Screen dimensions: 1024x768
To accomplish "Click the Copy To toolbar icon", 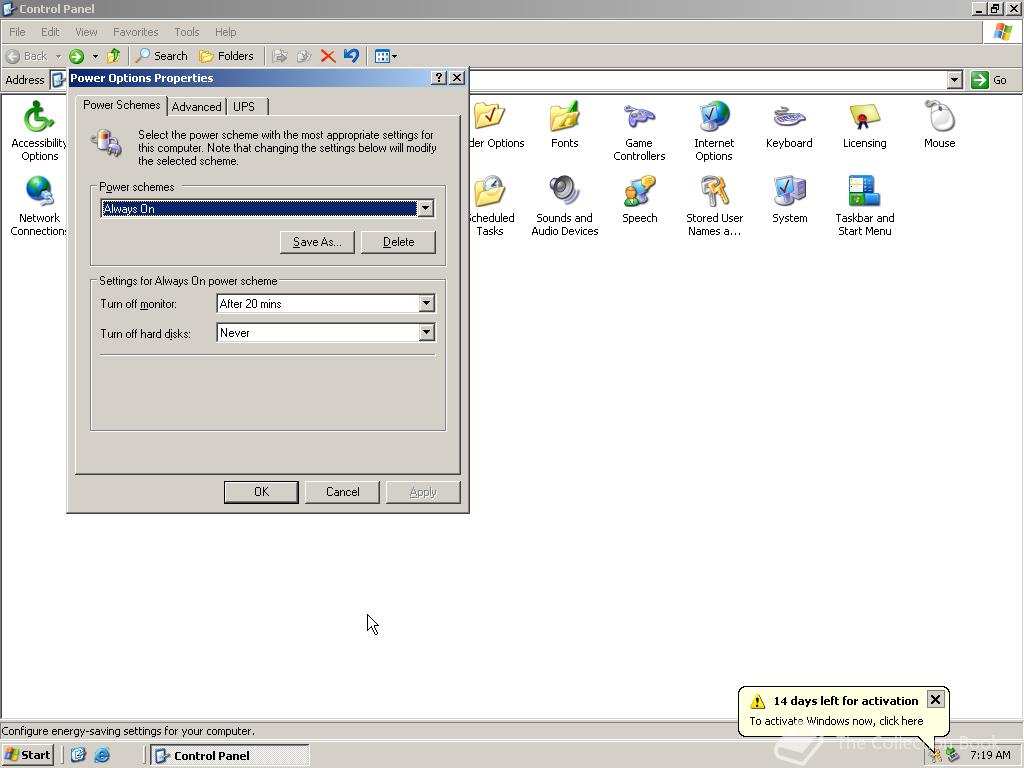I will [x=304, y=56].
